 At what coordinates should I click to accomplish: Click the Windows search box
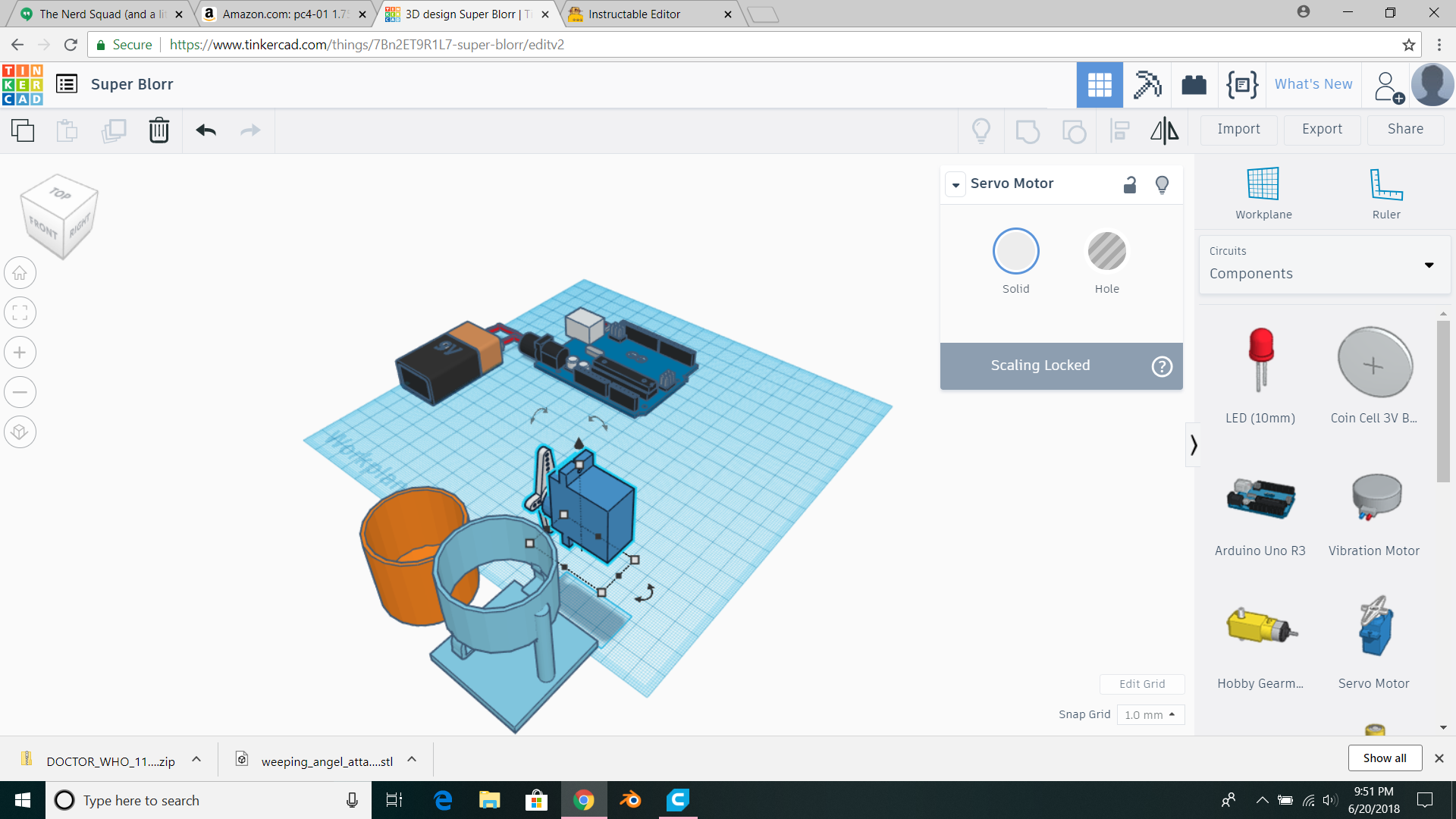[209, 800]
